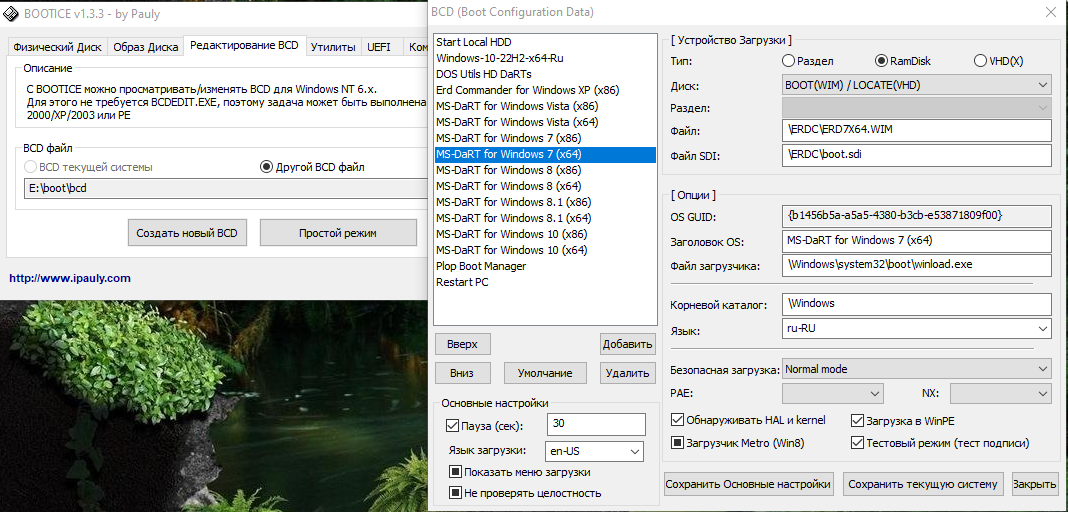This screenshot has width=1068, height=512.
Task: Open the Безопасная загрузка Normal mode dropdown
Action: (917, 369)
